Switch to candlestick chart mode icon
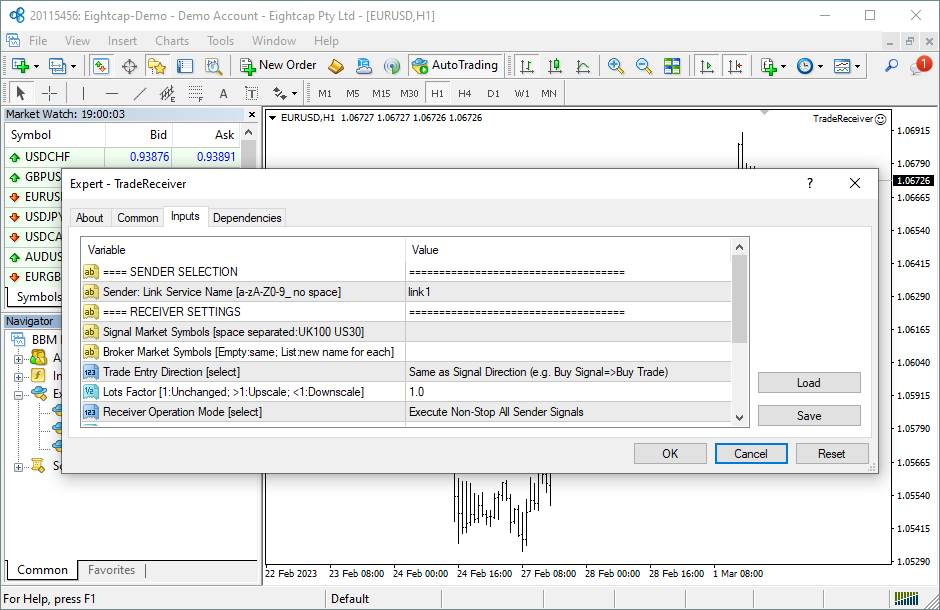Image resolution: width=940 pixels, height=610 pixels. [x=555, y=65]
